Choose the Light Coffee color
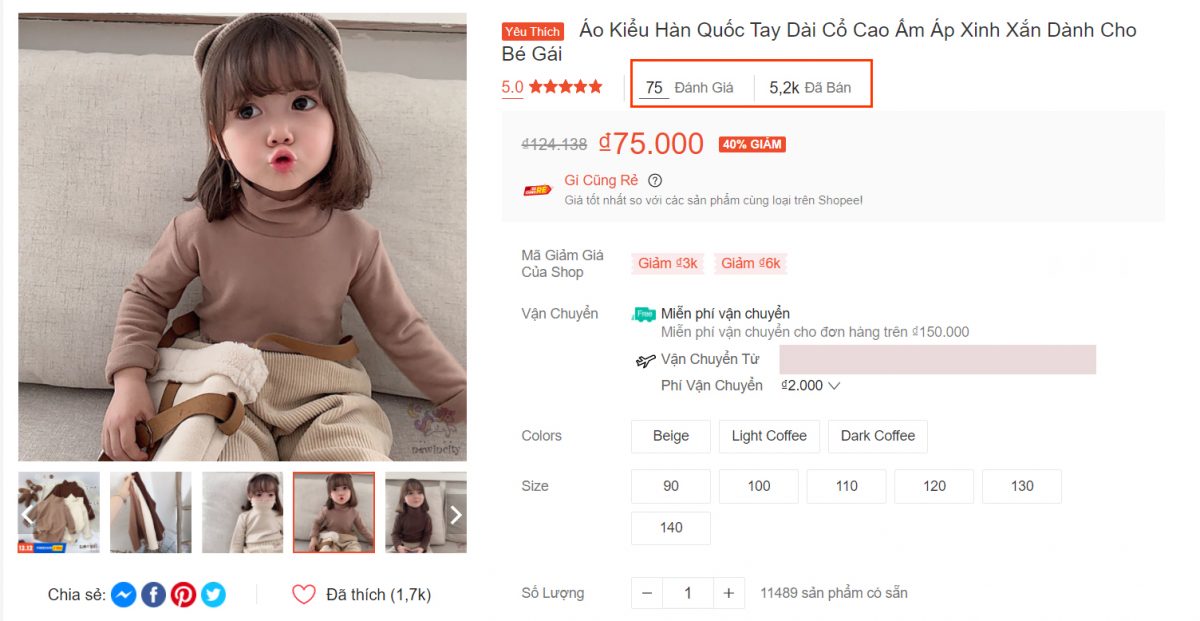 click(x=768, y=436)
